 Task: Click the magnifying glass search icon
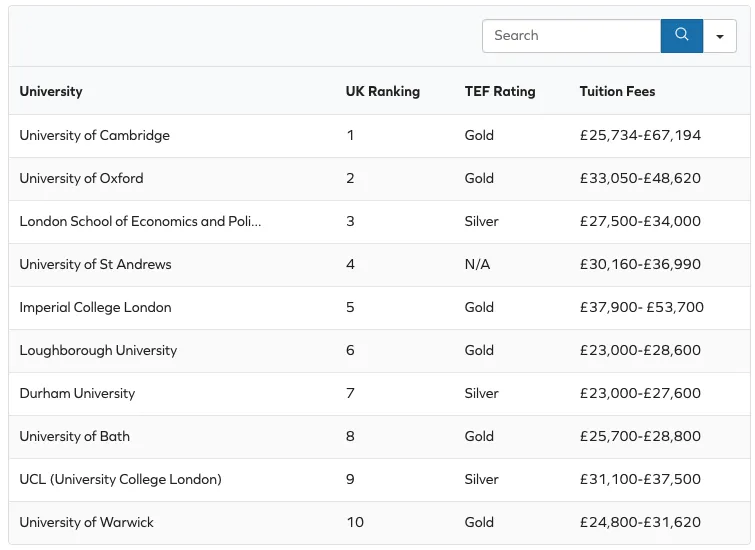tap(681, 35)
